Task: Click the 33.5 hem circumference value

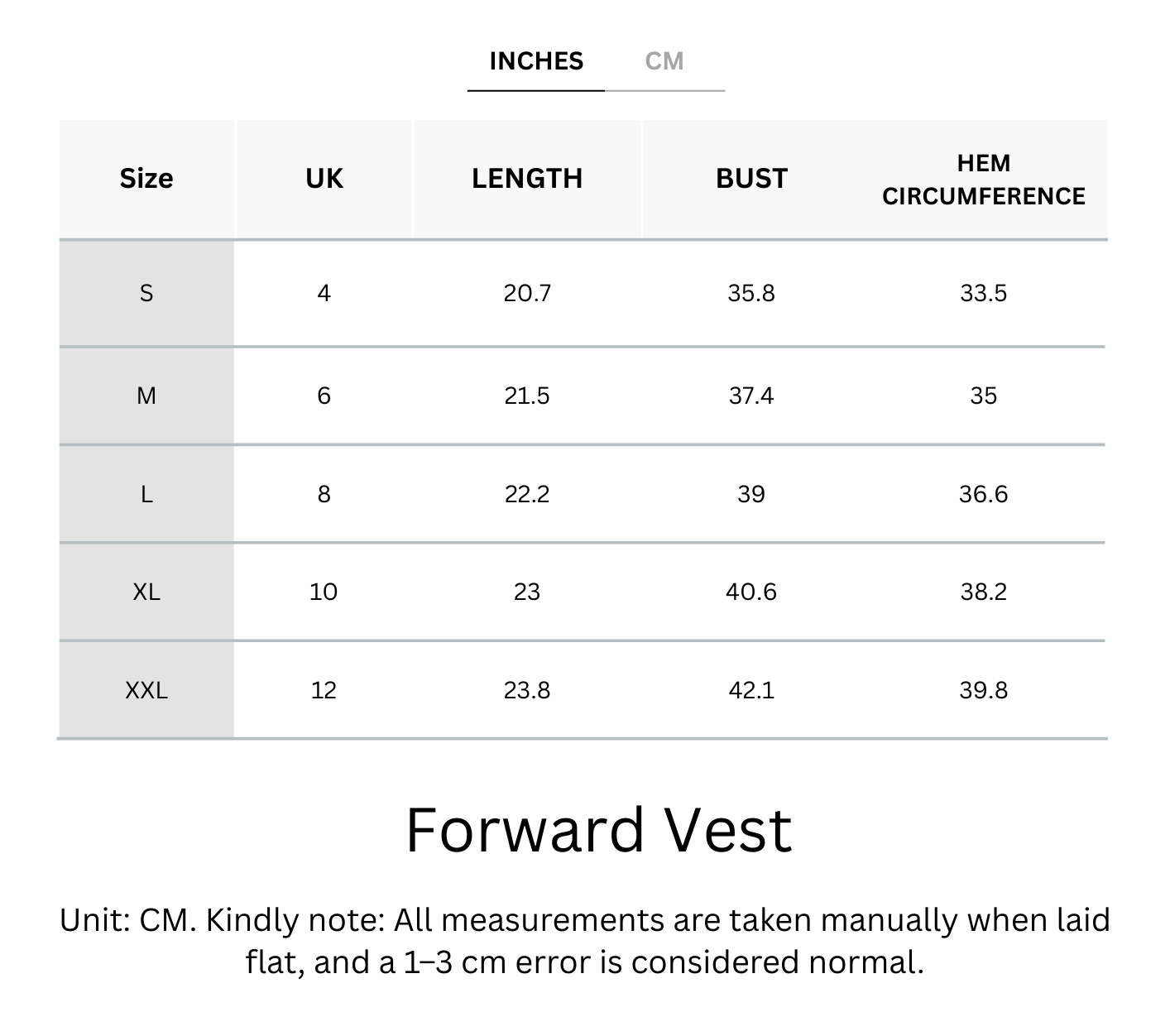Action: coord(983,293)
